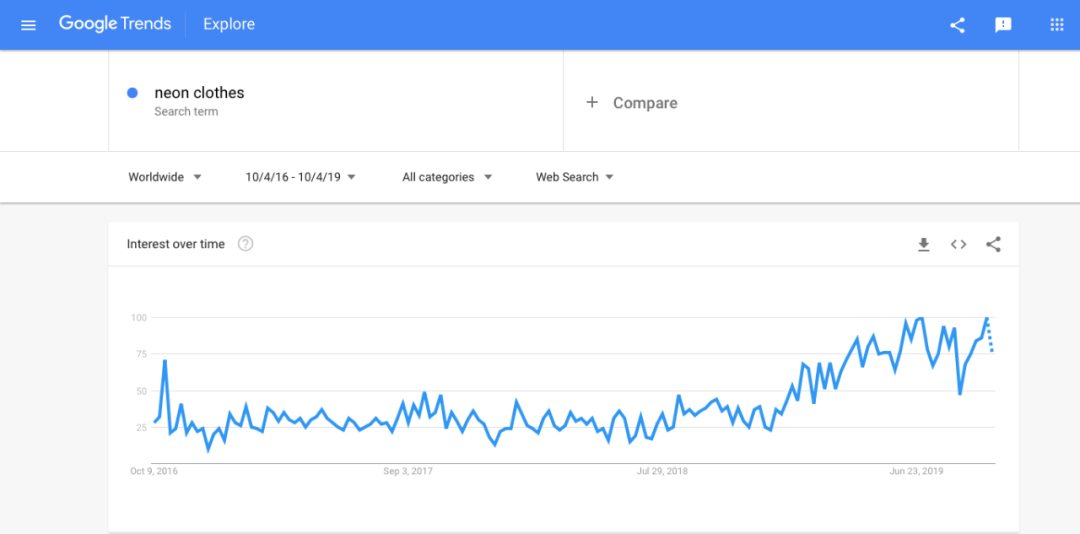The image size is (1080, 534).
Task: Click the share icon in header
Action: click(957, 25)
